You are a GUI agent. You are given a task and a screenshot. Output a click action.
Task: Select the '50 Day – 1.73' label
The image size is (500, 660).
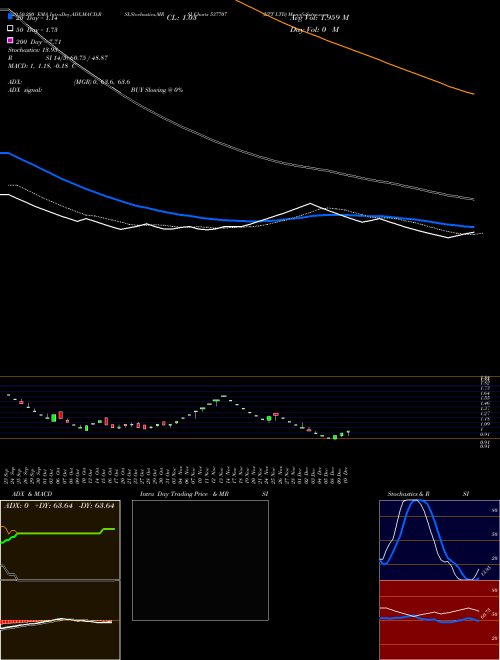[36, 30]
